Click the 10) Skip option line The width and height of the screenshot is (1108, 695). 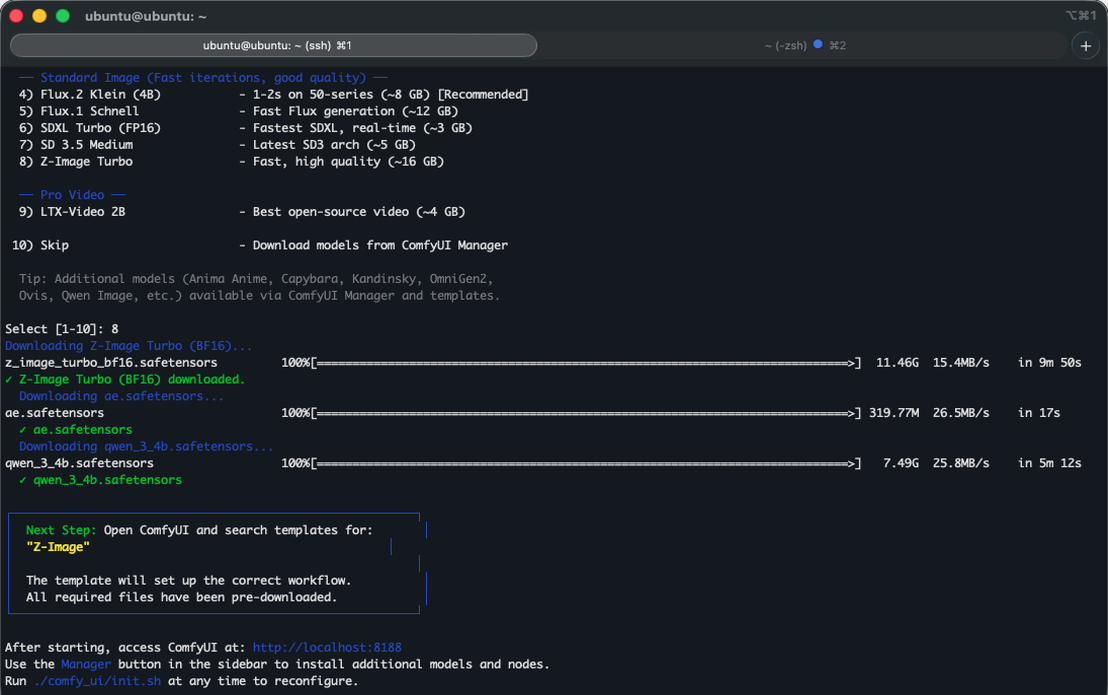[x=259, y=245]
